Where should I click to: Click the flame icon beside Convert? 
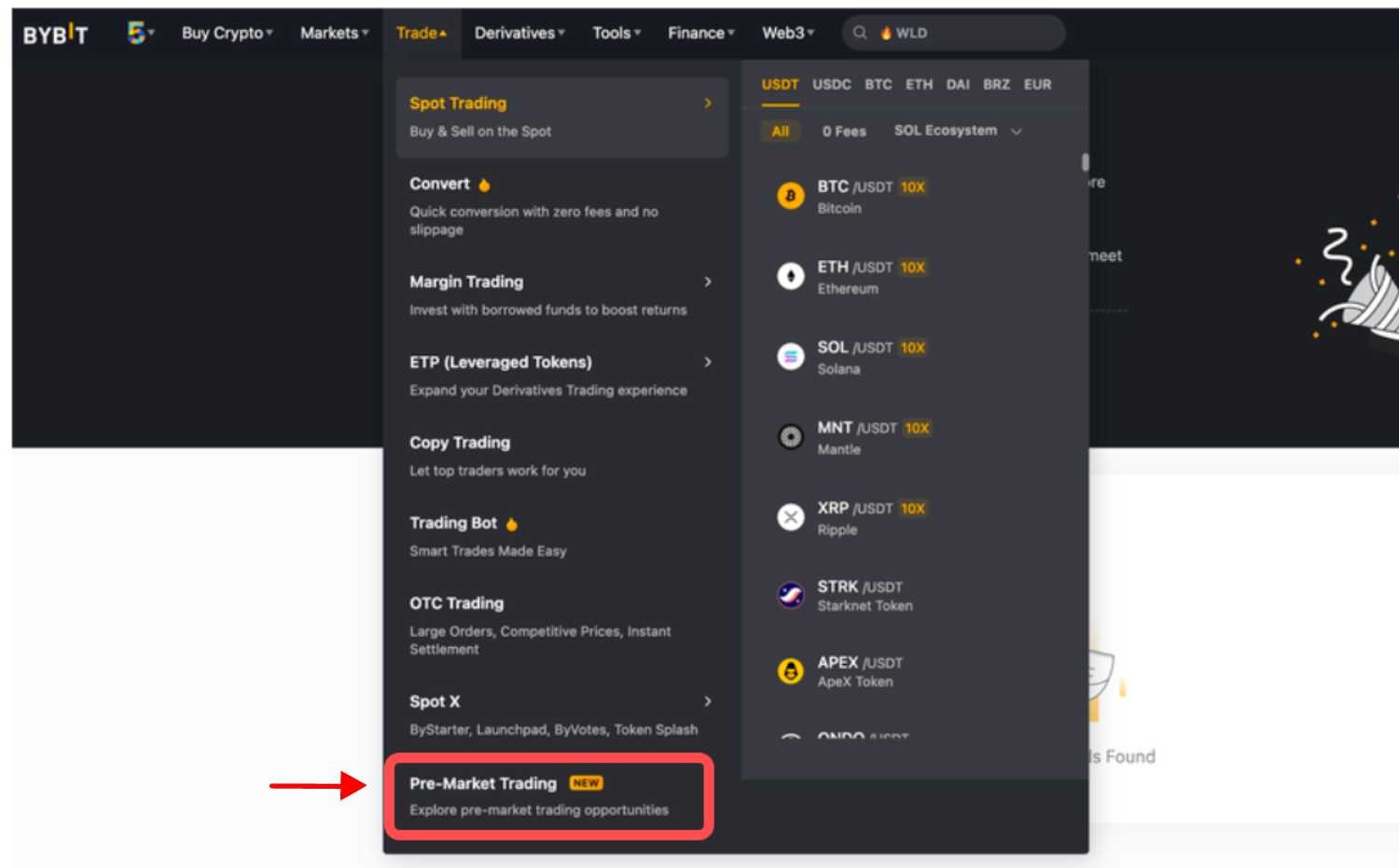tap(484, 185)
